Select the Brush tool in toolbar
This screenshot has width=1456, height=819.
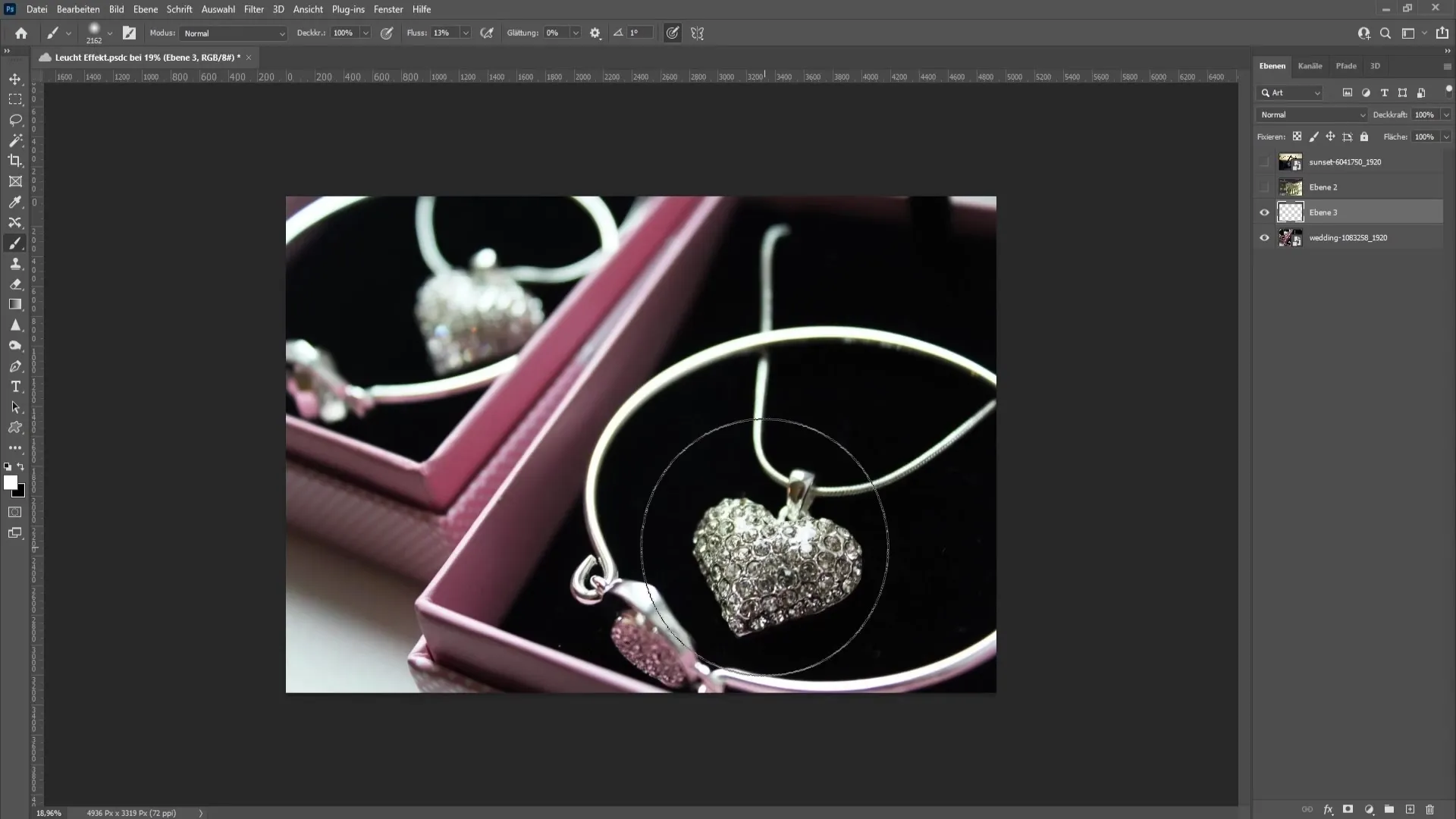pyautogui.click(x=15, y=243)
